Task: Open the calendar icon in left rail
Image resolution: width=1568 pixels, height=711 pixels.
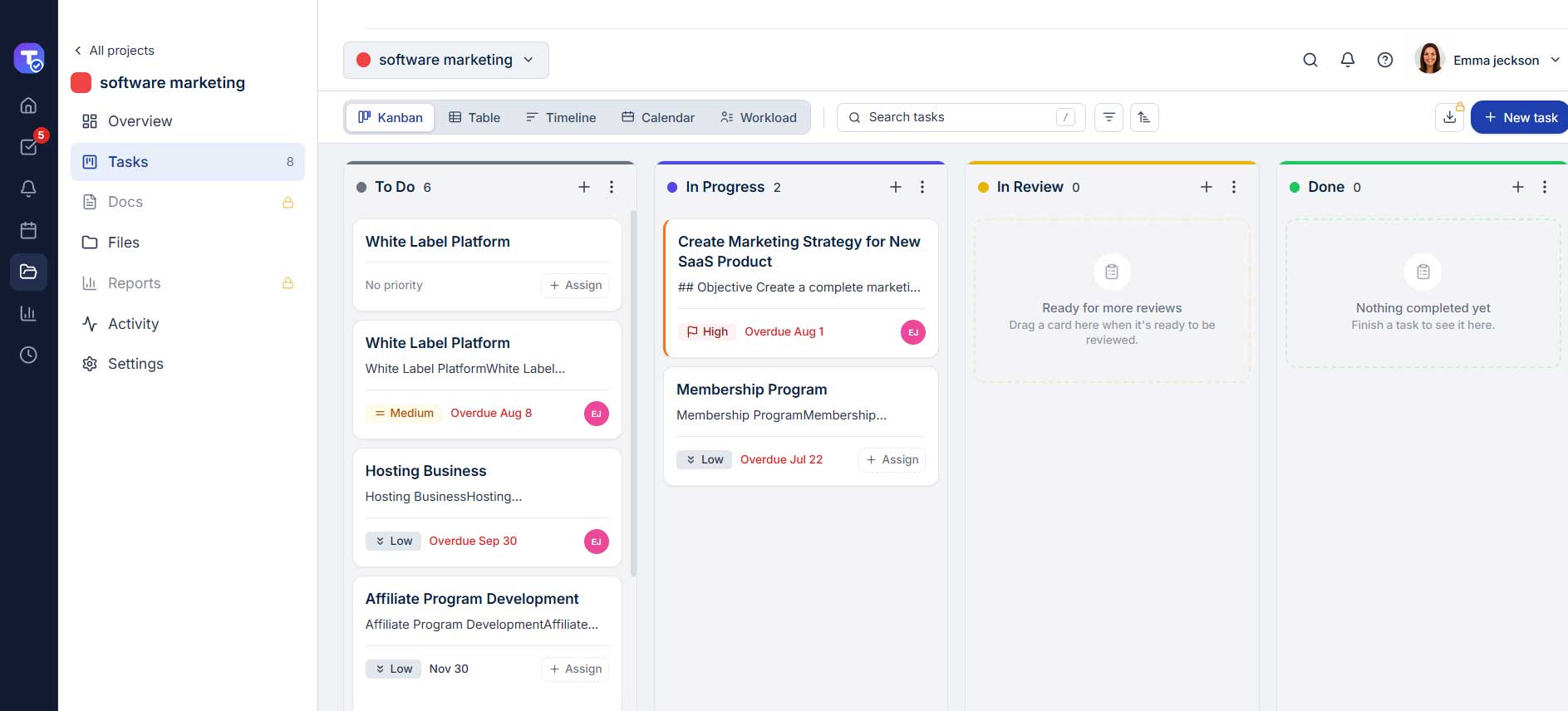Action: tap(28, 230)
